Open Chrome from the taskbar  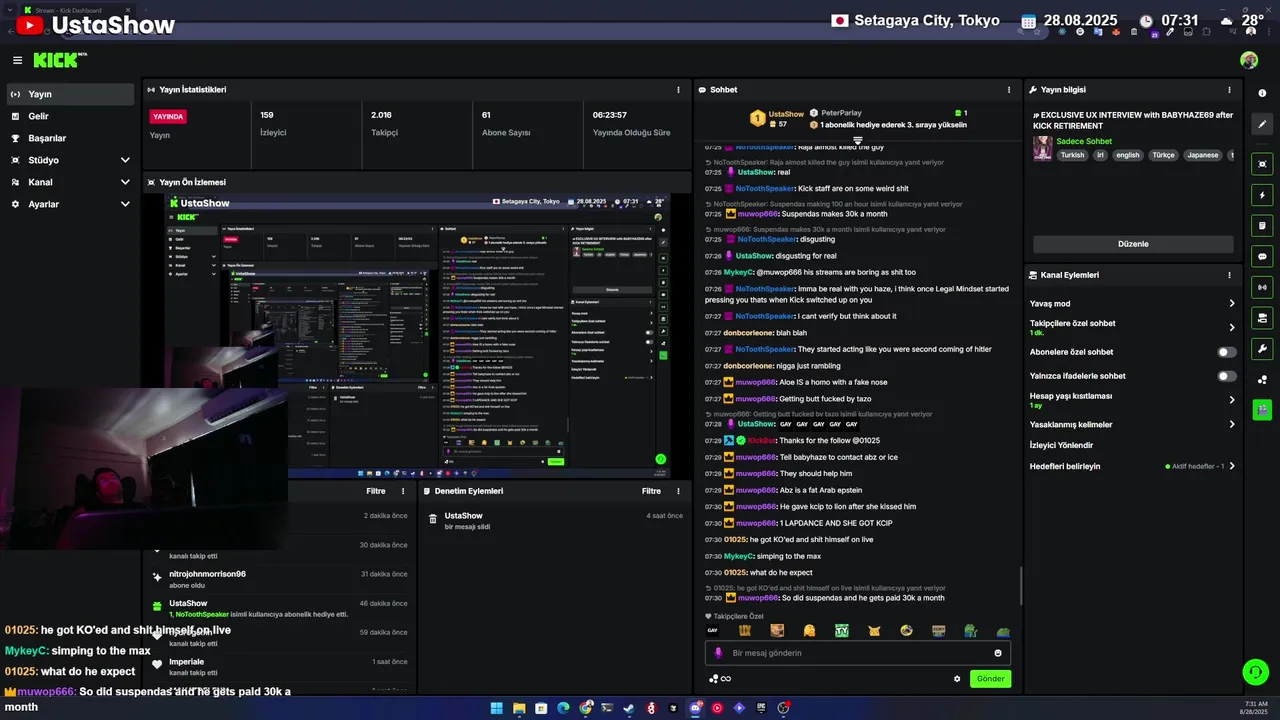click(585, 708)
